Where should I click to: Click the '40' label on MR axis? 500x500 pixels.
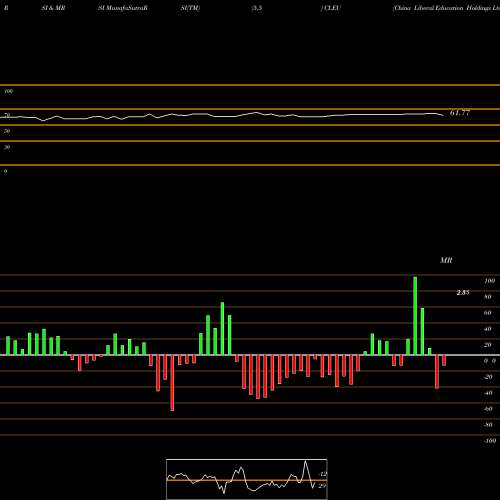point(488,329)
